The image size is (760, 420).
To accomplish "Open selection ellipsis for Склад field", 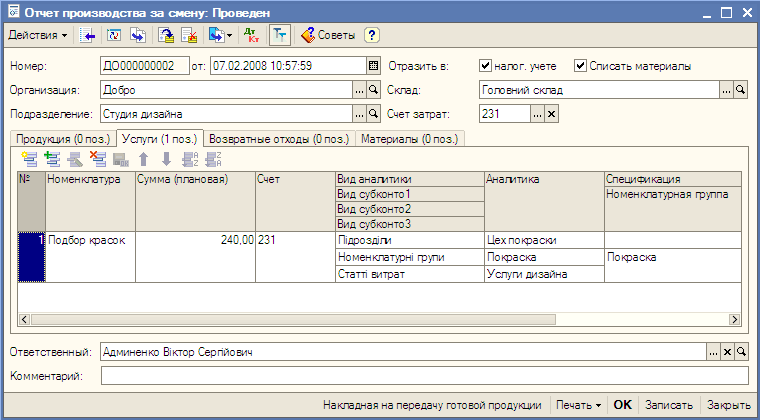I will click(726, 90).
